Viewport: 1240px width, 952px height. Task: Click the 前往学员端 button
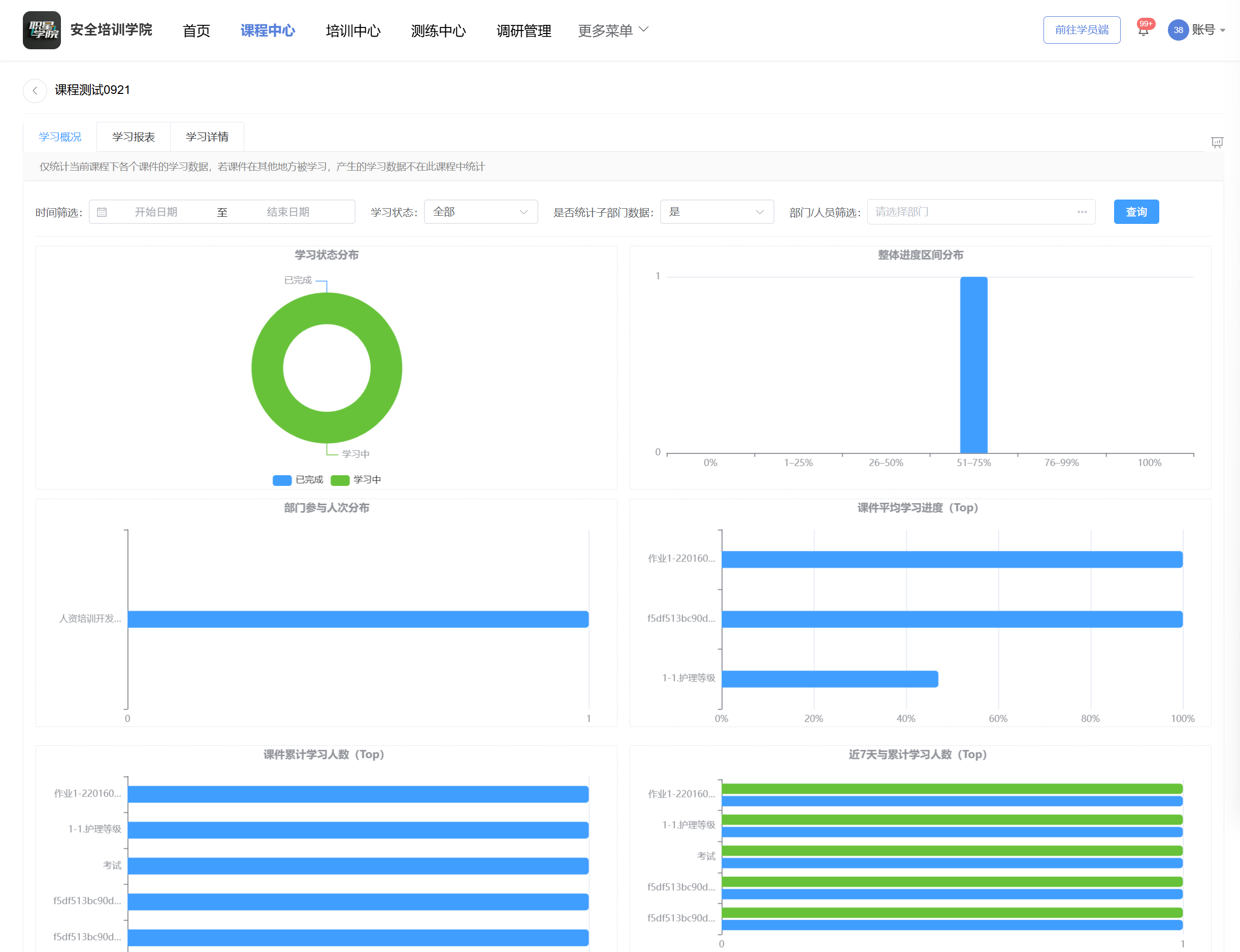click(x=1082, y=30)
